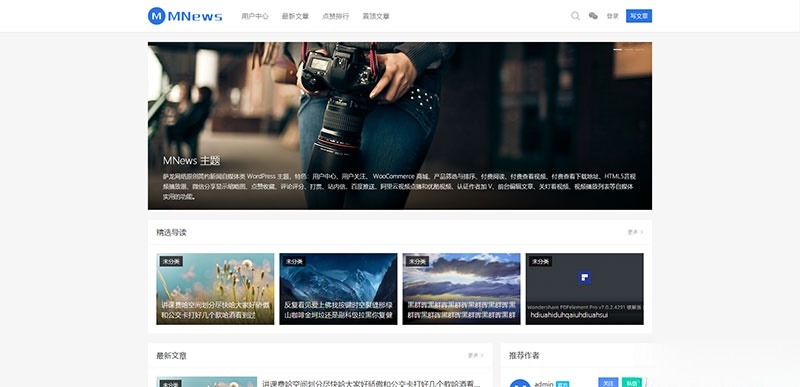Open the blue mountain featured card
The height and width of the screenshot is (387, 800).
[x=338, y=289]
